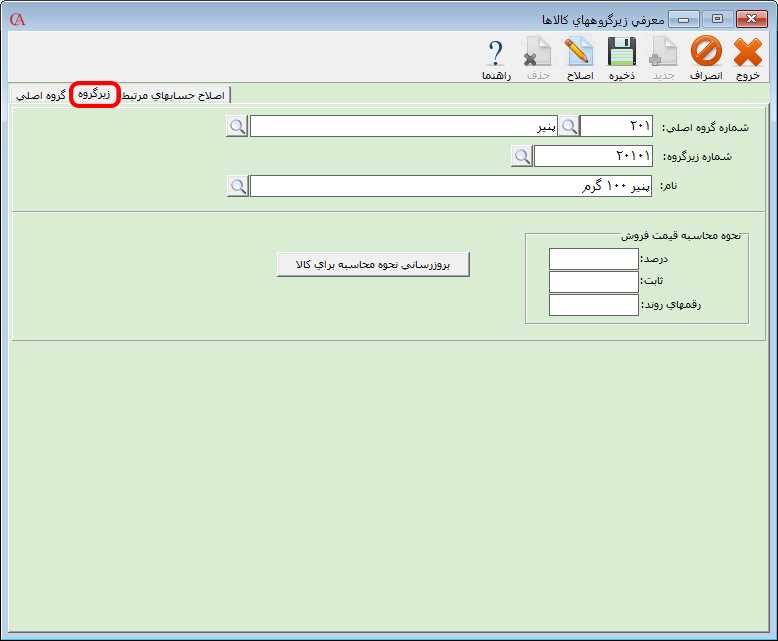Click magnifier beside main group name پنیر
The height and width of the screenshot is (641, 778).
[x=237, y=126]
